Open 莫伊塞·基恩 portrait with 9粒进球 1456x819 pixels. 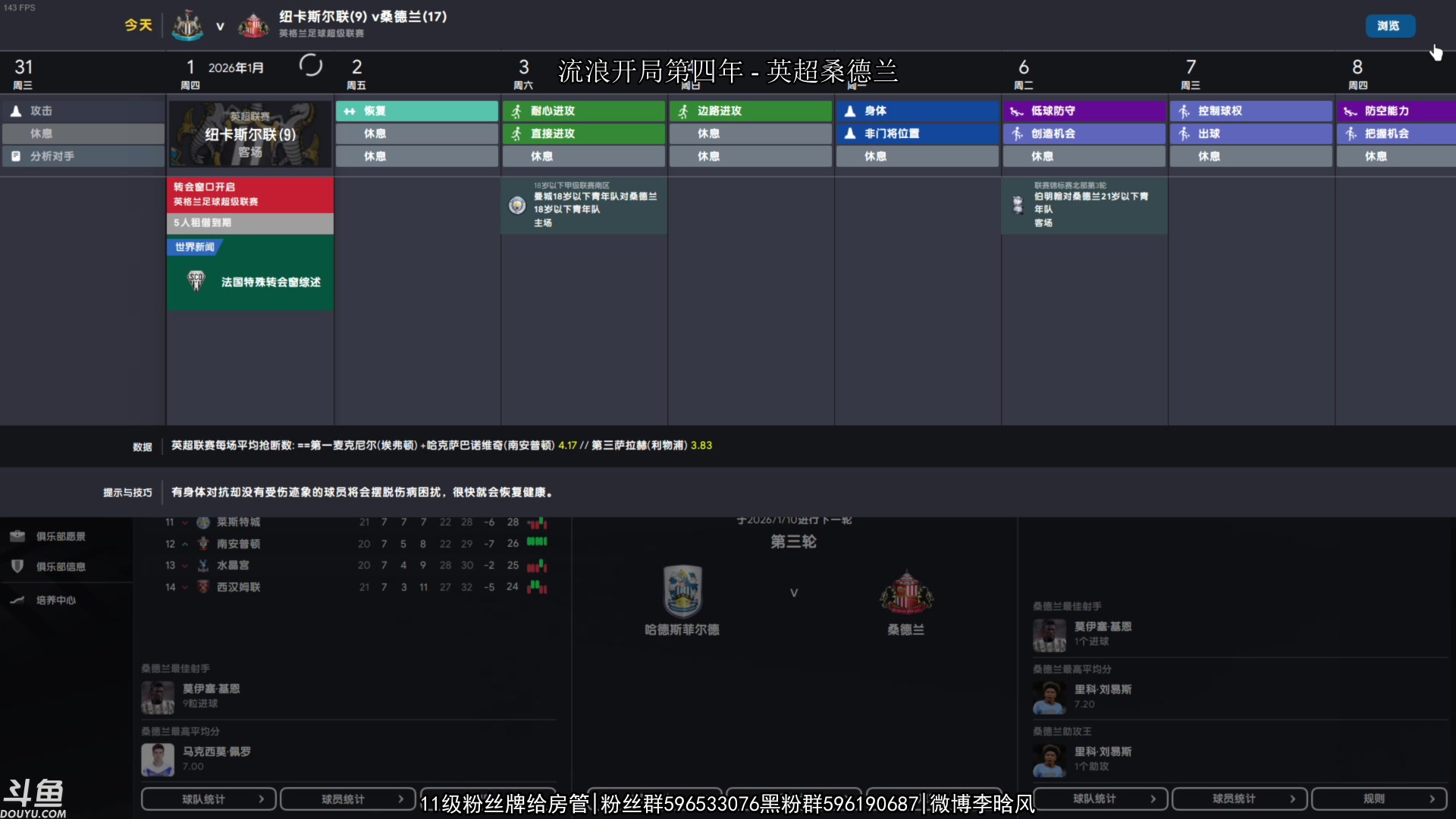[158, 696]
